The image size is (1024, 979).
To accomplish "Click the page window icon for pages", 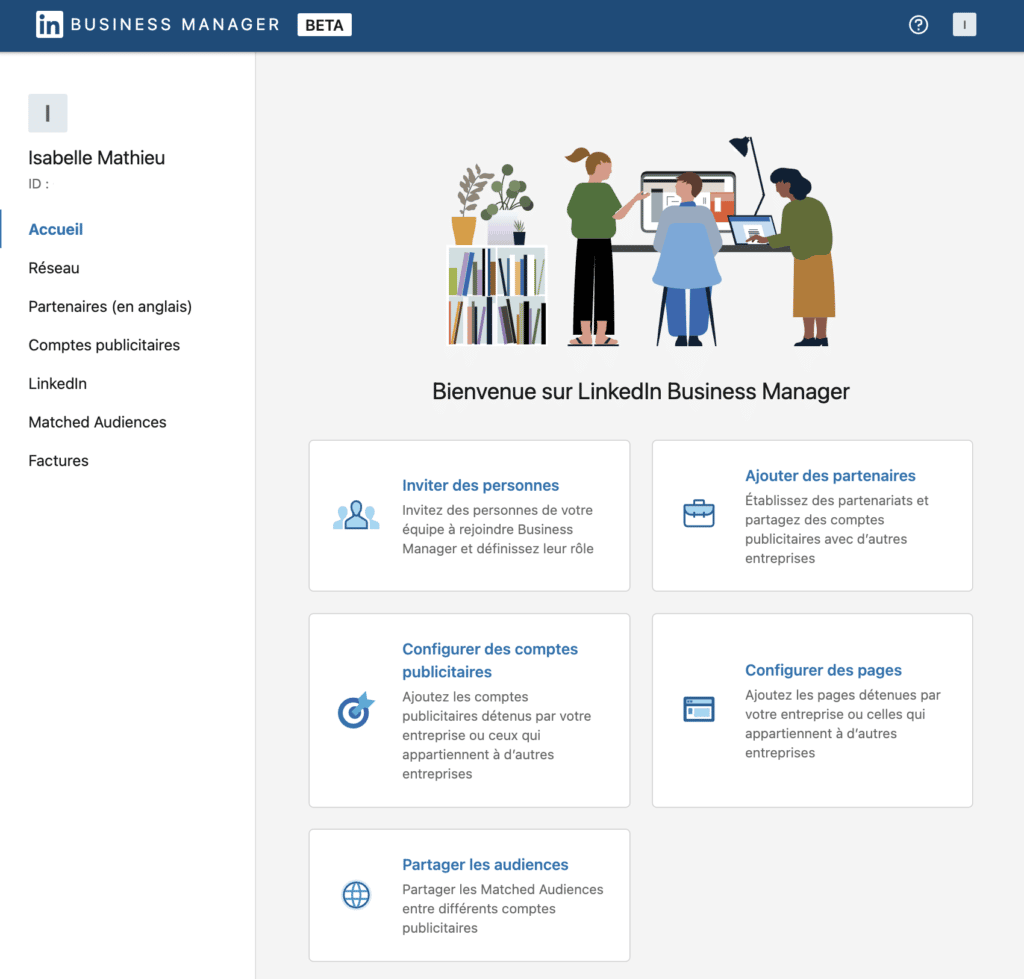I will pos(698,709).
